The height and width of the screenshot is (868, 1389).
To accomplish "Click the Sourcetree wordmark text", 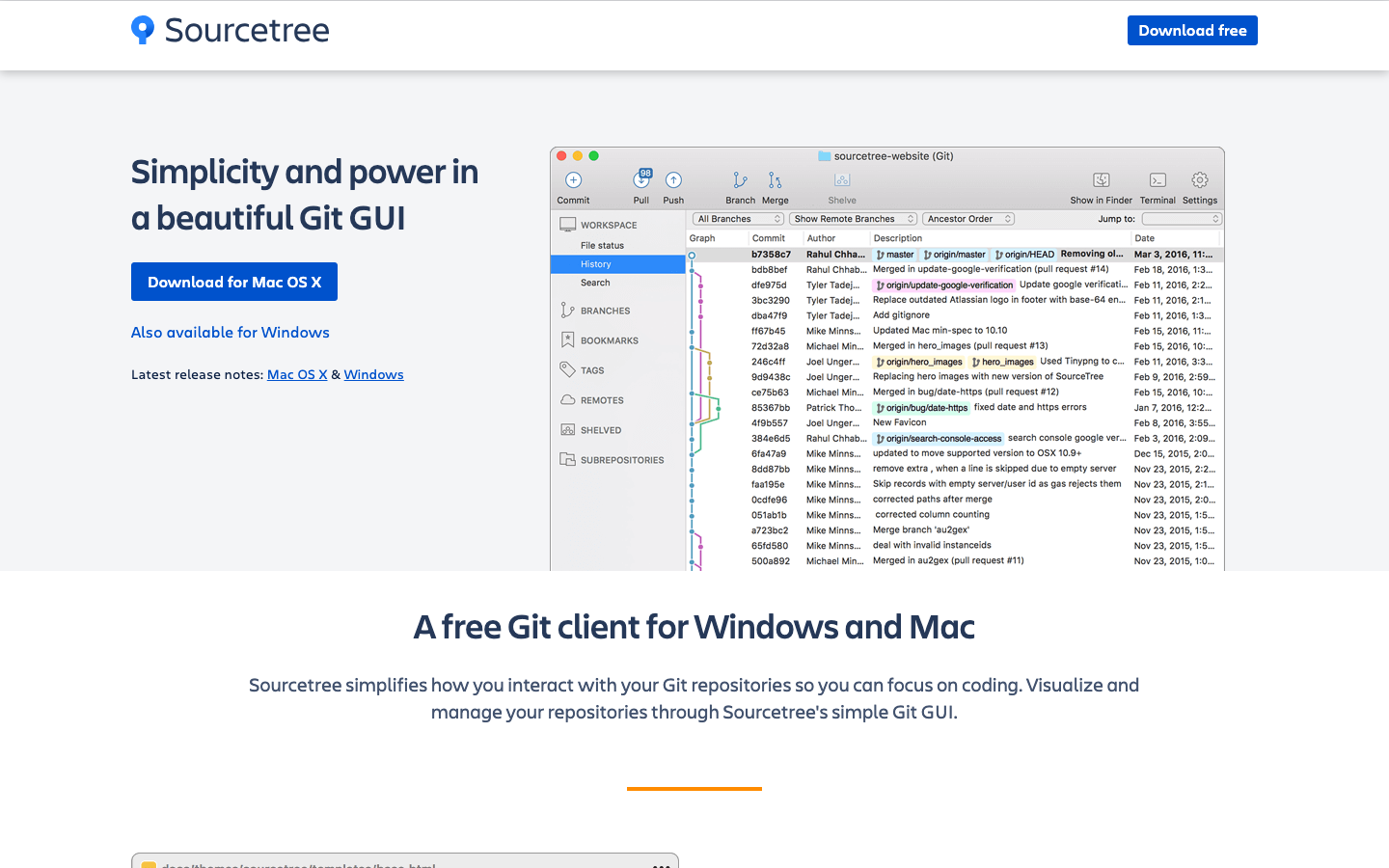I will pyautogui.click(x=247, y=30).
